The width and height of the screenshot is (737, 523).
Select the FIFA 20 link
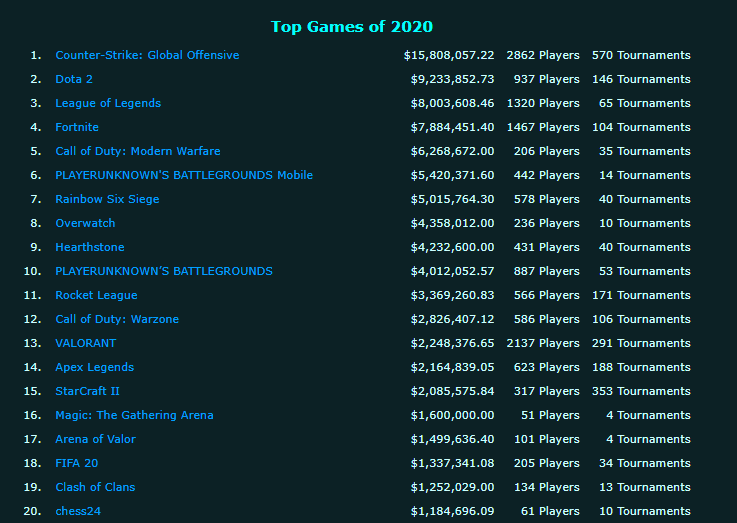point(76,463)
